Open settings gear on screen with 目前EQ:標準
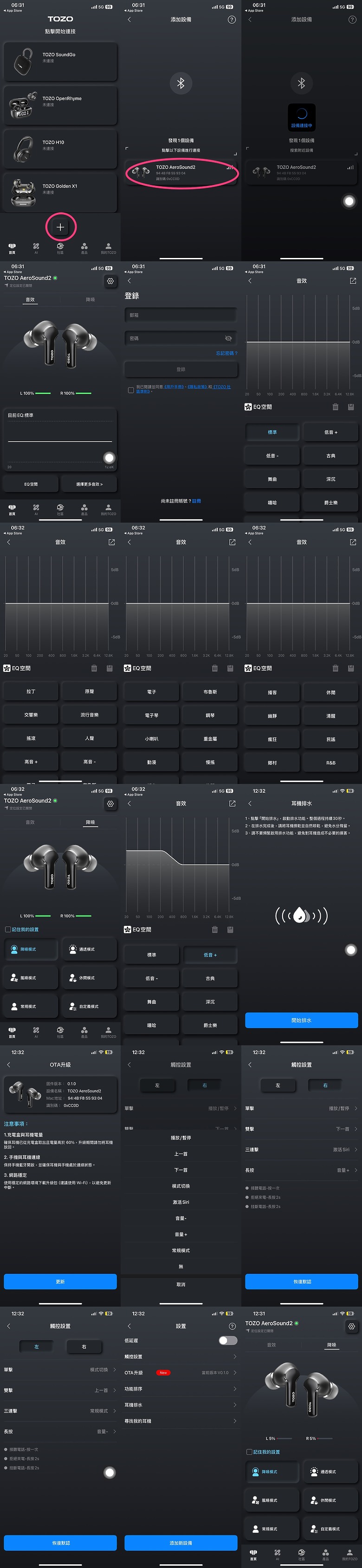 (110, 281)
